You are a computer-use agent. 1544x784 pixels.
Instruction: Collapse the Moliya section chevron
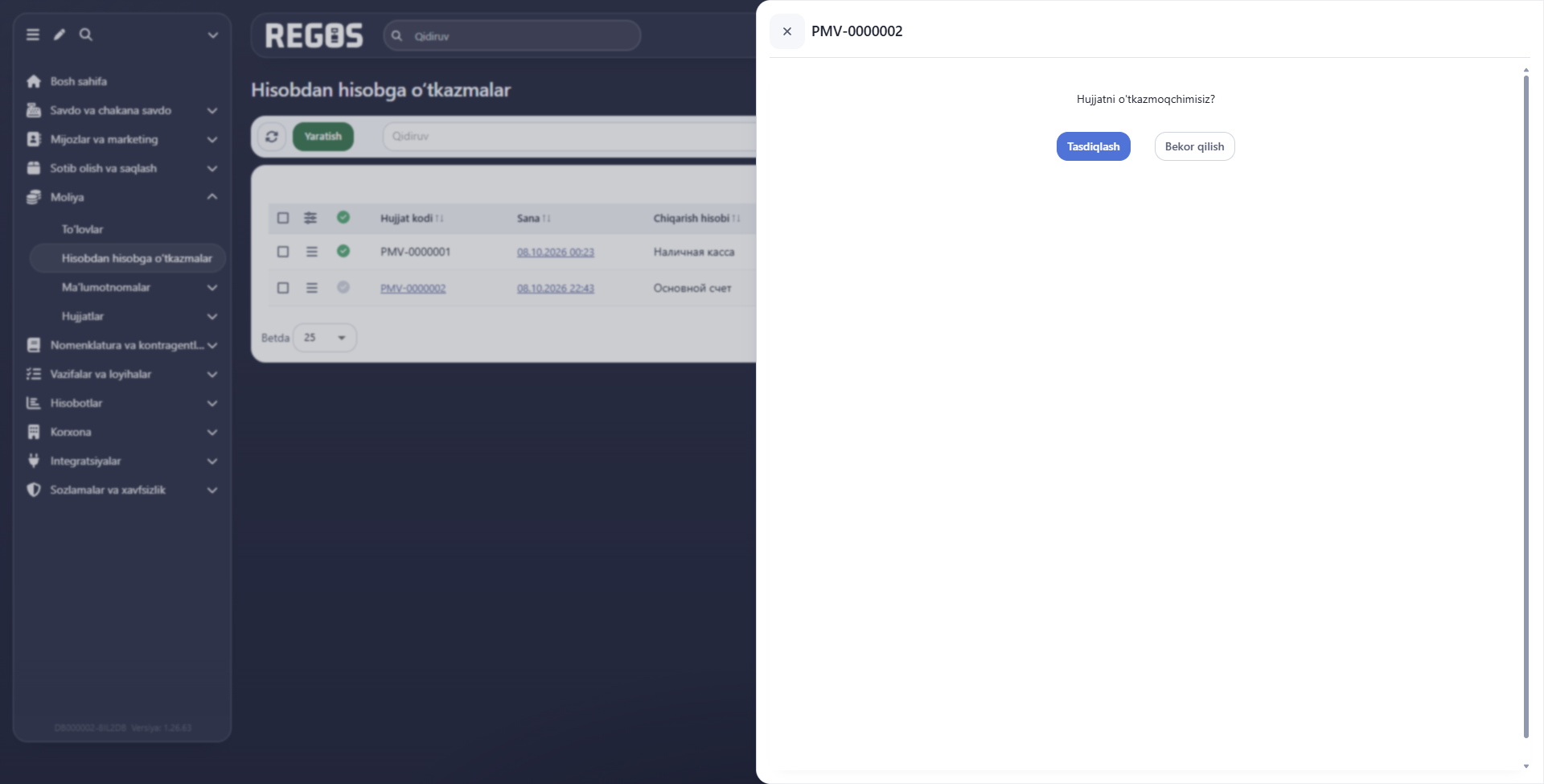212,197
